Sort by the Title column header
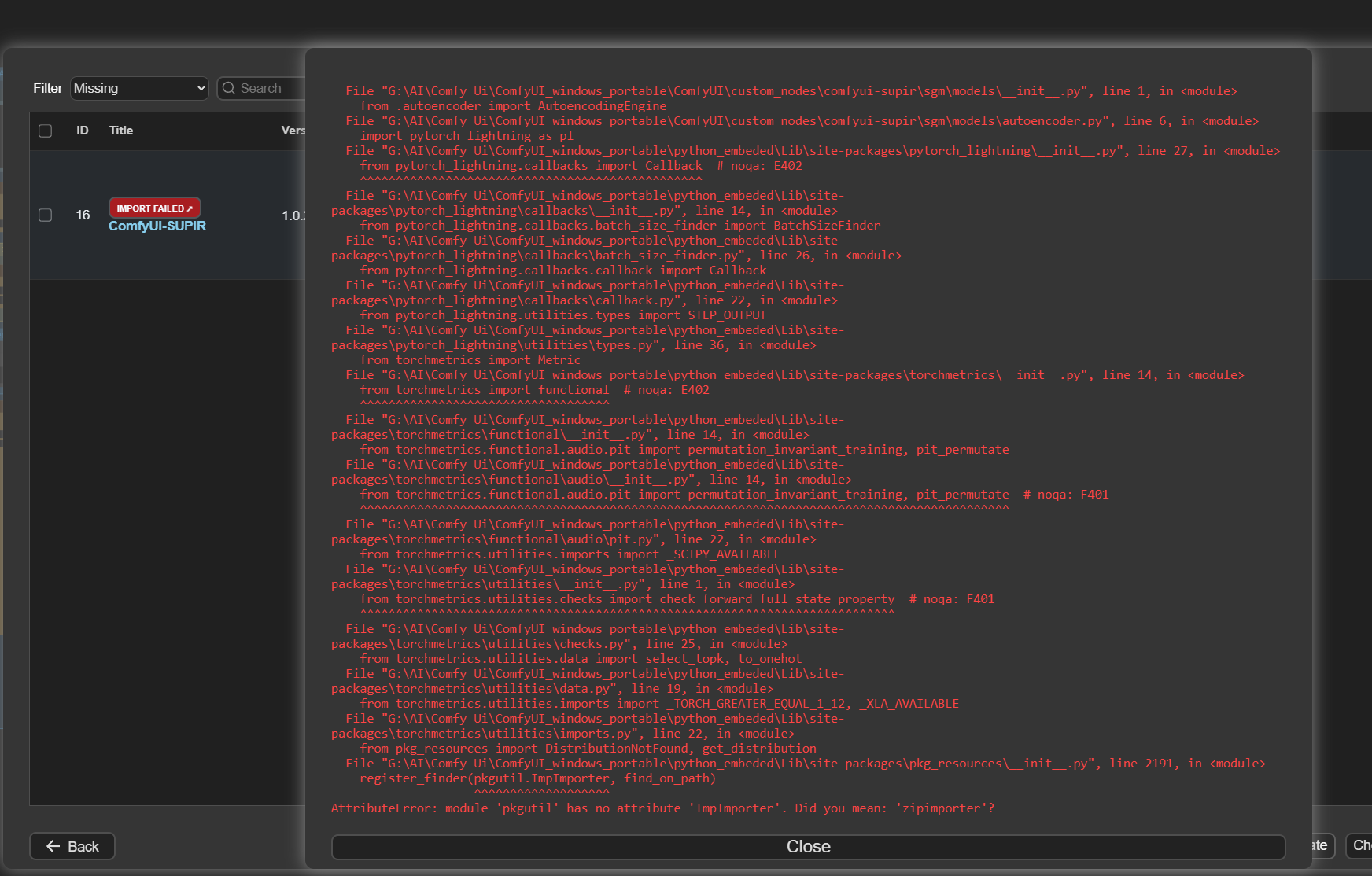This screenshot has height=876, width=1372. (121, 131)
